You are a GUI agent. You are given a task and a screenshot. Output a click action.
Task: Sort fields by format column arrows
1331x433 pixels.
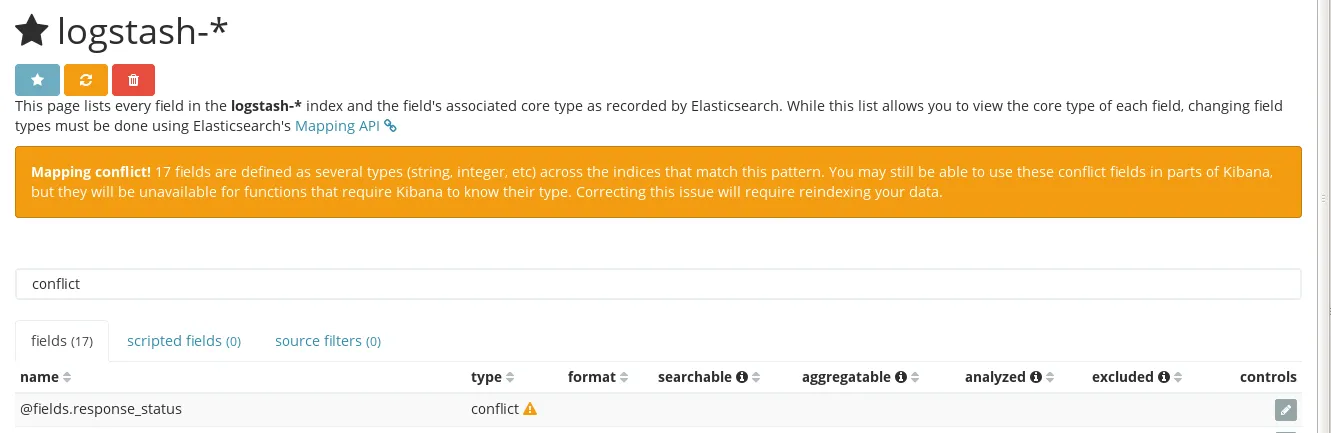pyautogui.click(x=624, y=377)
